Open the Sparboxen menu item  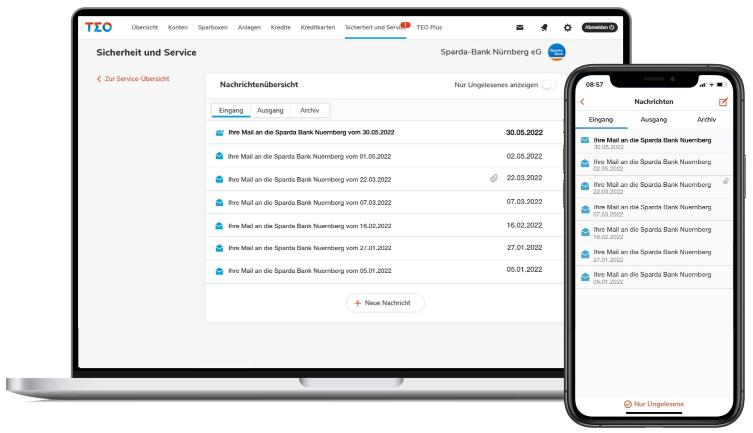(212, 27)
